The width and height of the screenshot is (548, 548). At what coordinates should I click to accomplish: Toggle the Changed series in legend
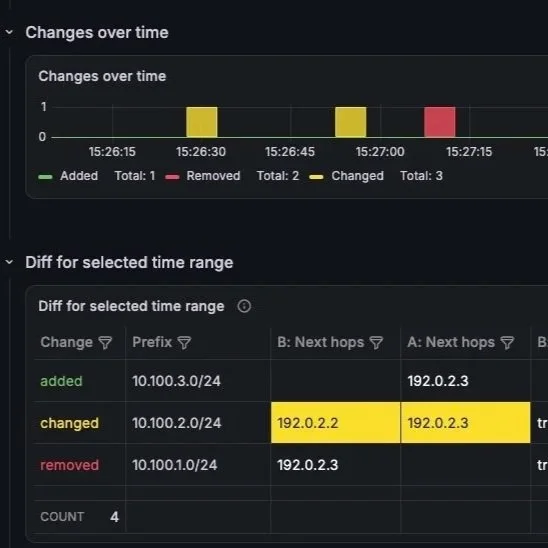(x=358, y=176)
